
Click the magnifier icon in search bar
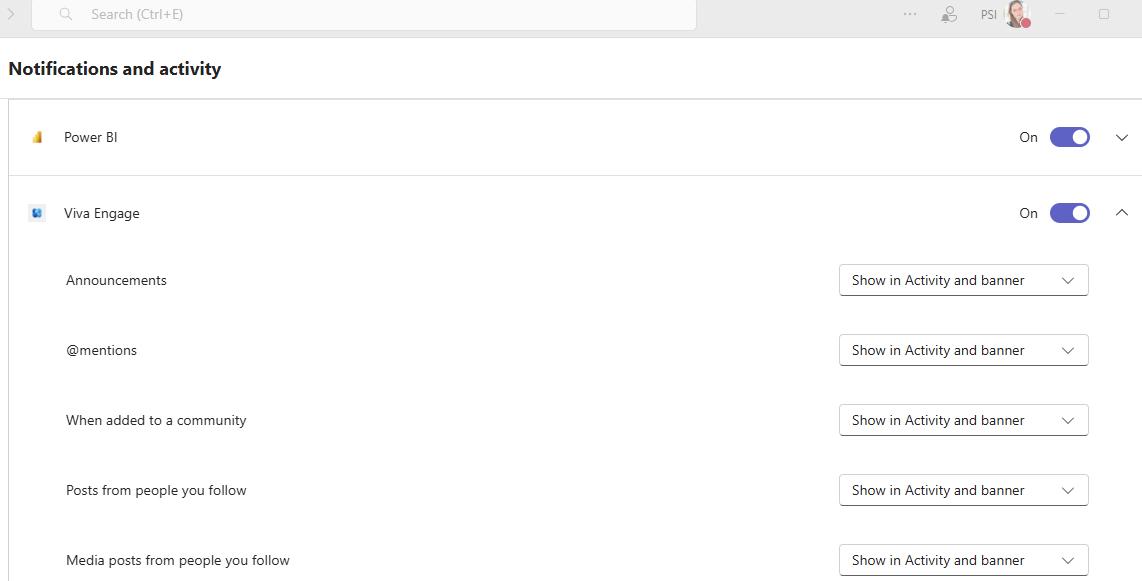coord(66,14)
